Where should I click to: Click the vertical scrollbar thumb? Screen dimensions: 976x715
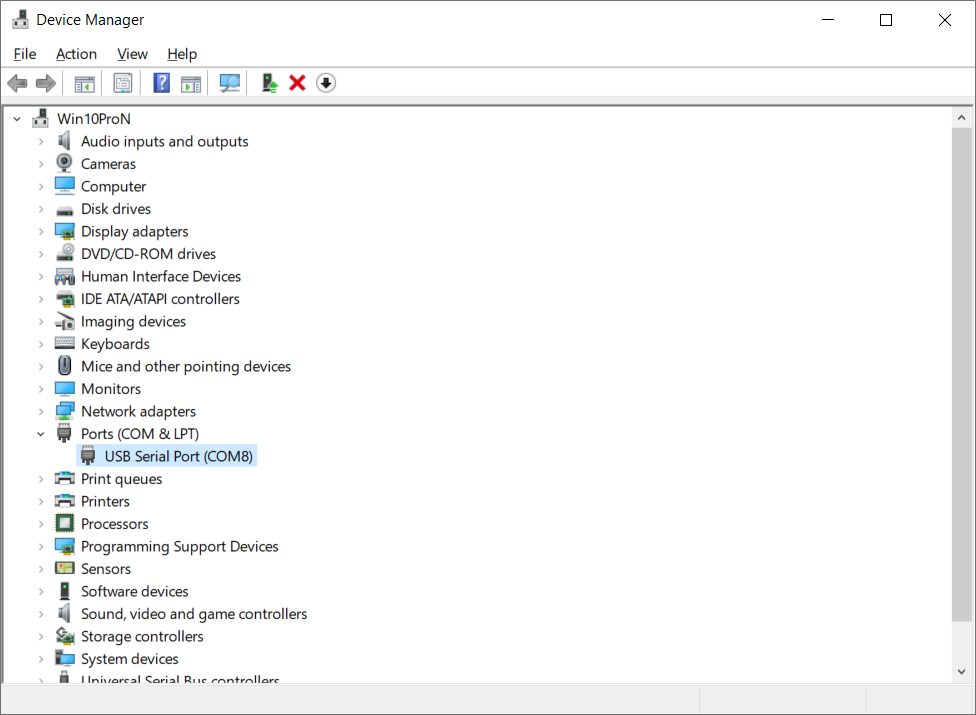[962, 374]
